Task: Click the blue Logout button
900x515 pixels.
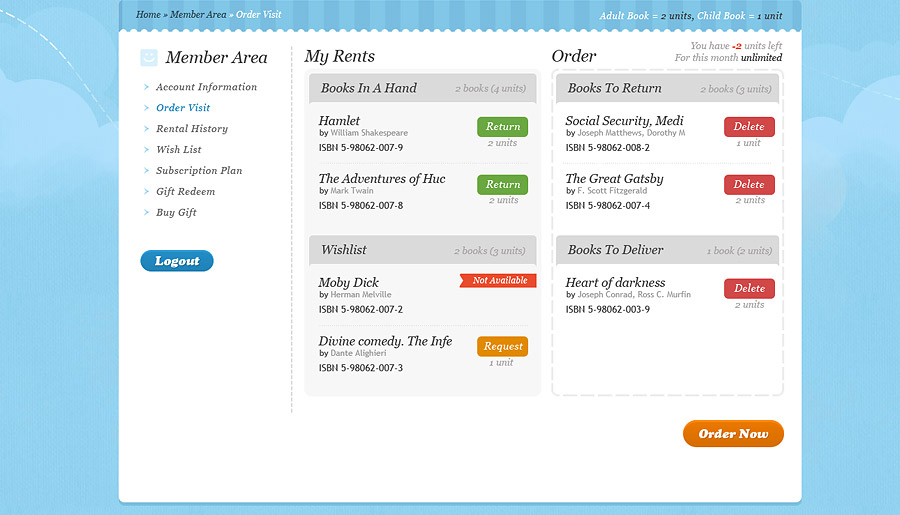Action: tap(177, 261)
